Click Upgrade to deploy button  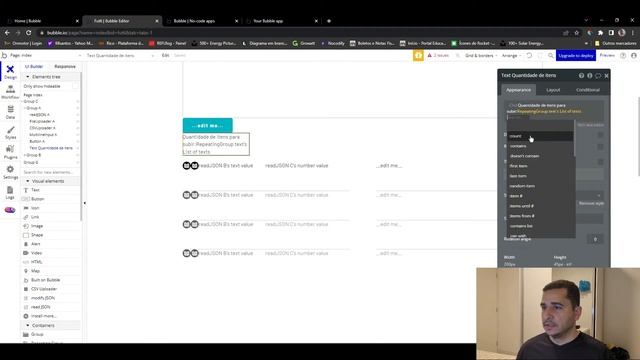(x=576, y=55)
